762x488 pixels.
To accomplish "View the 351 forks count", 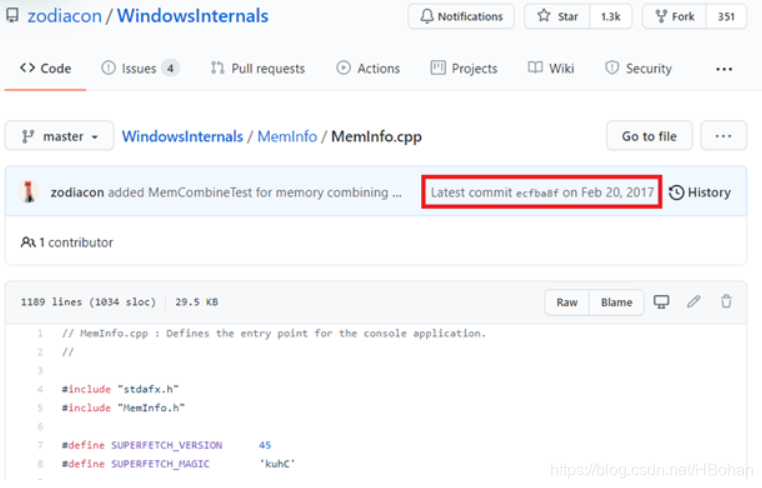I will point(726,17).
